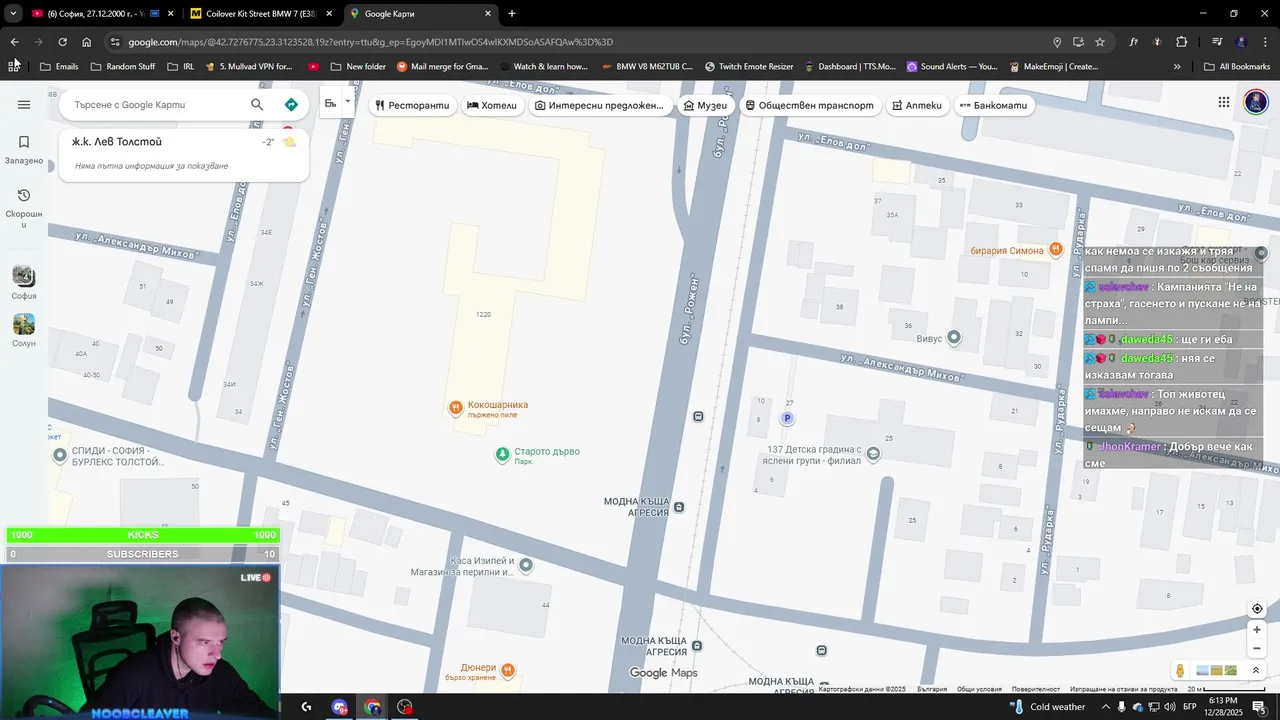Click the address bar URL
Screen dimensions: 1280x720
(x=370, y=42)
